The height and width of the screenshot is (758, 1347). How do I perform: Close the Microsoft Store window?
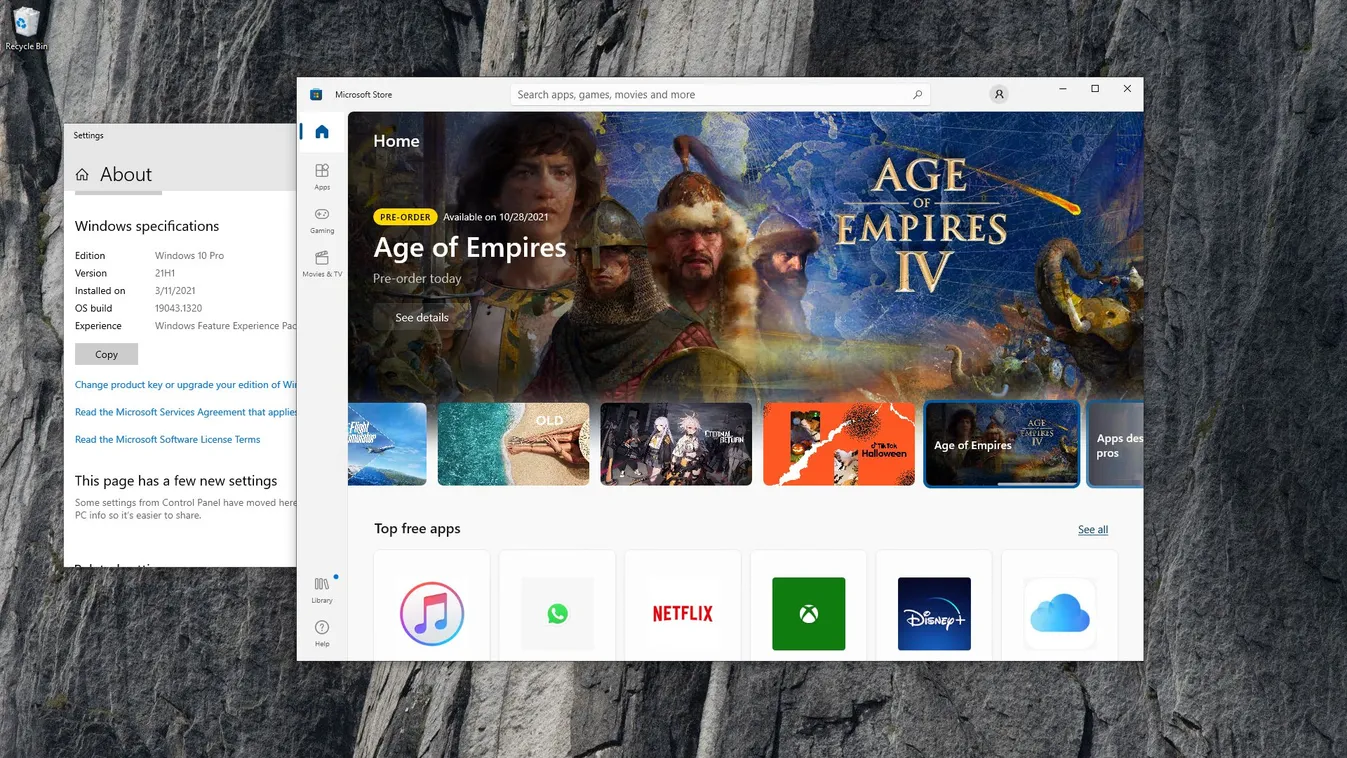(x=1127, y=89)
